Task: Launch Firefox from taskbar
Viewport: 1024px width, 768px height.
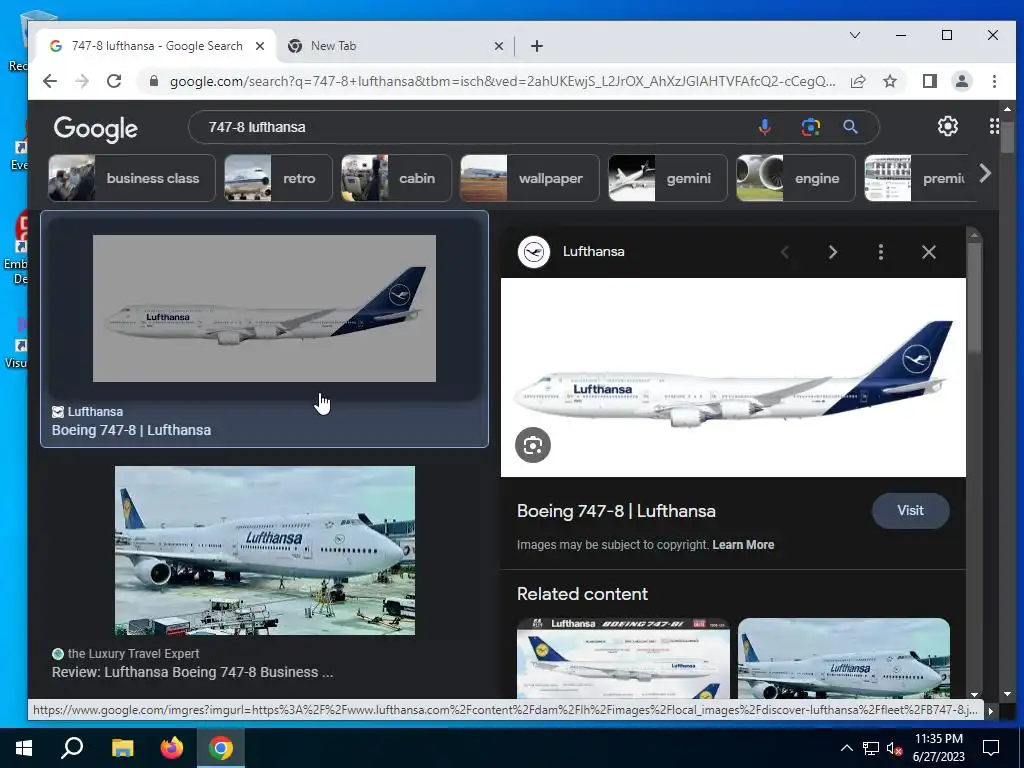Action: click(x=172, y=748)
